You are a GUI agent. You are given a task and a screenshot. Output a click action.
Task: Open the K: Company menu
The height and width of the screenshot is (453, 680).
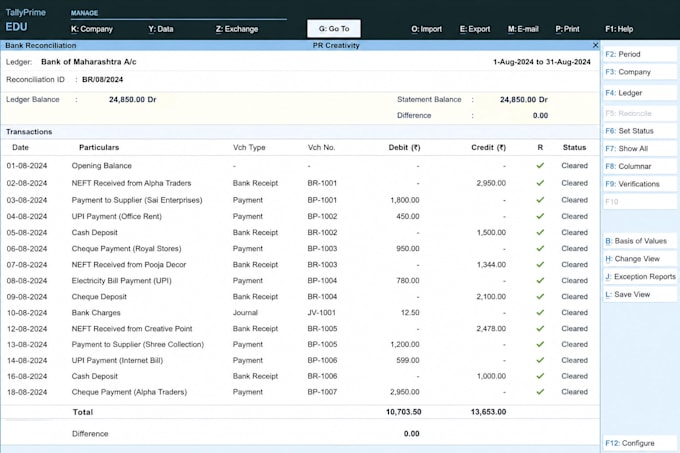pos(92,29)
